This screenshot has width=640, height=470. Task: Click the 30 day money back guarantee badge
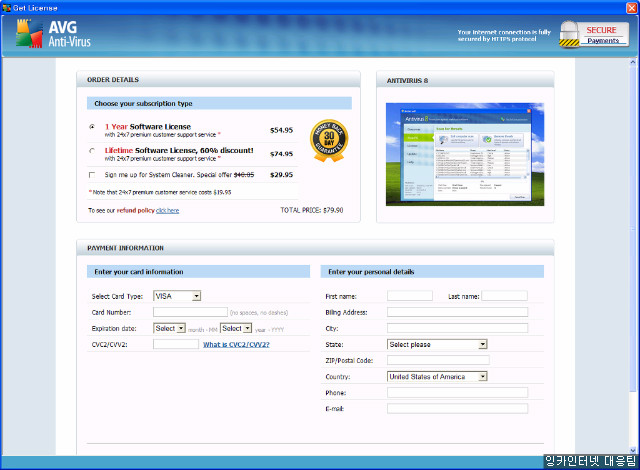pyautogui.click(x=329, y=140)
